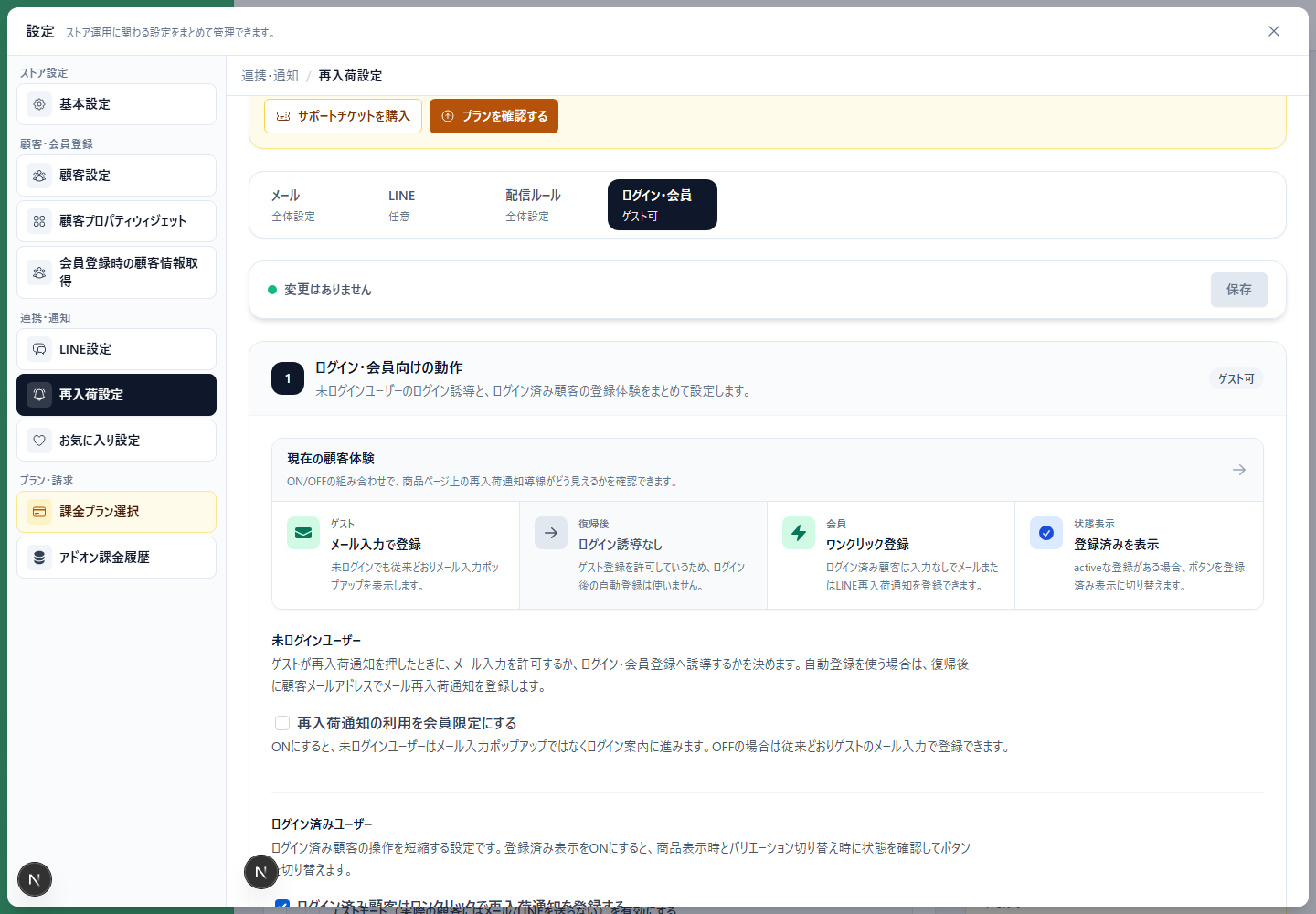Click the stack icon beside アドオン課金履歴
Image resolution: width=1316 pixels, height=914 pixels.
pyautogui.click(x=39, y=558)
